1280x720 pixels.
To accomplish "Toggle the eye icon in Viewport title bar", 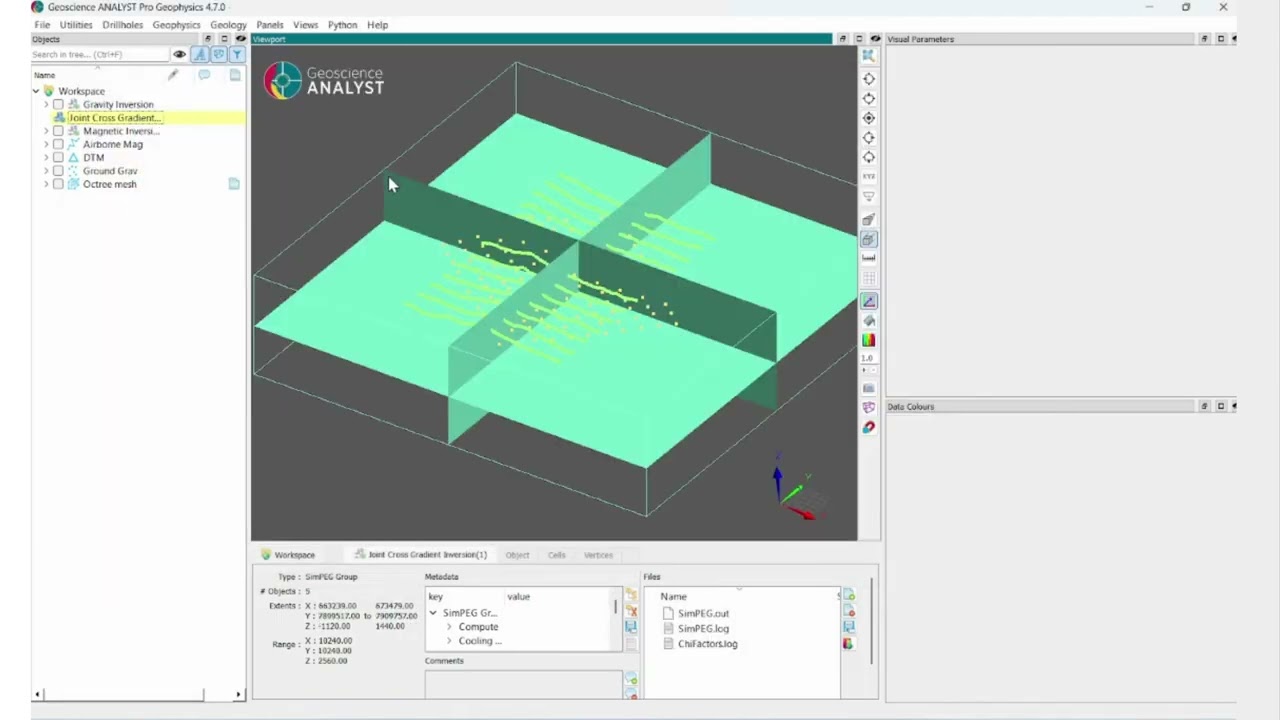I will point(875,39).
